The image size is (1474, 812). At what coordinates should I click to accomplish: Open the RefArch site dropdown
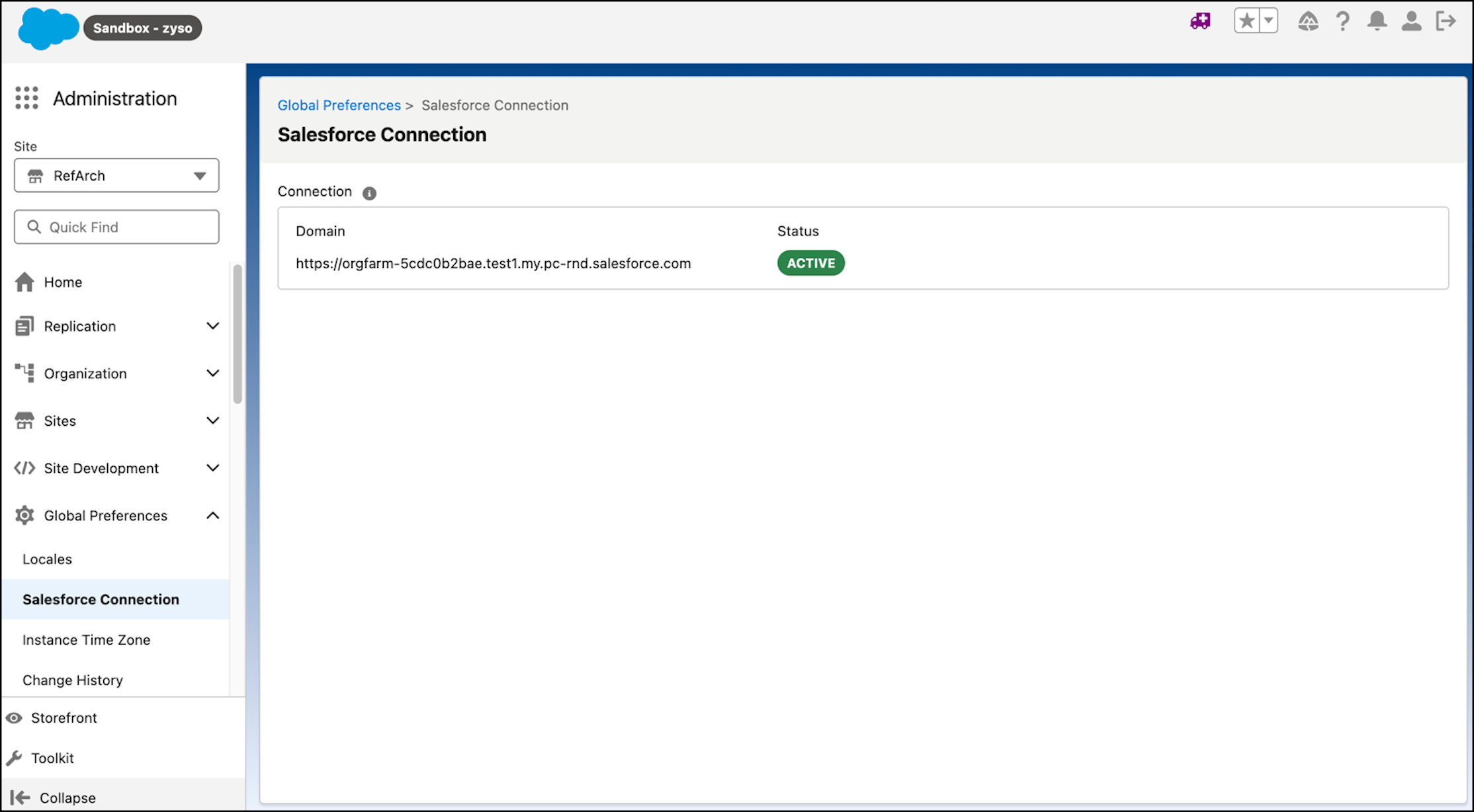116,175
